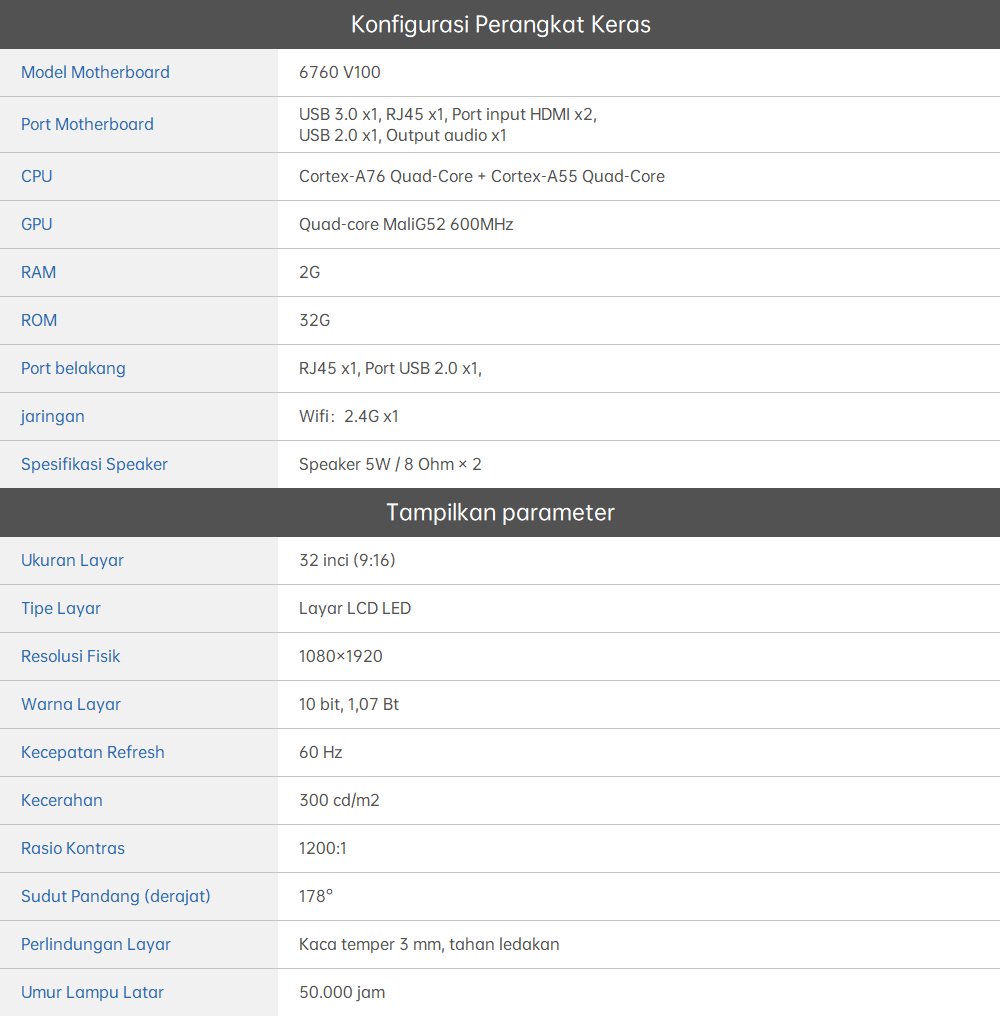
Task: Click the Konfigurasi Perangkat Keras section header
Action: 500,24
